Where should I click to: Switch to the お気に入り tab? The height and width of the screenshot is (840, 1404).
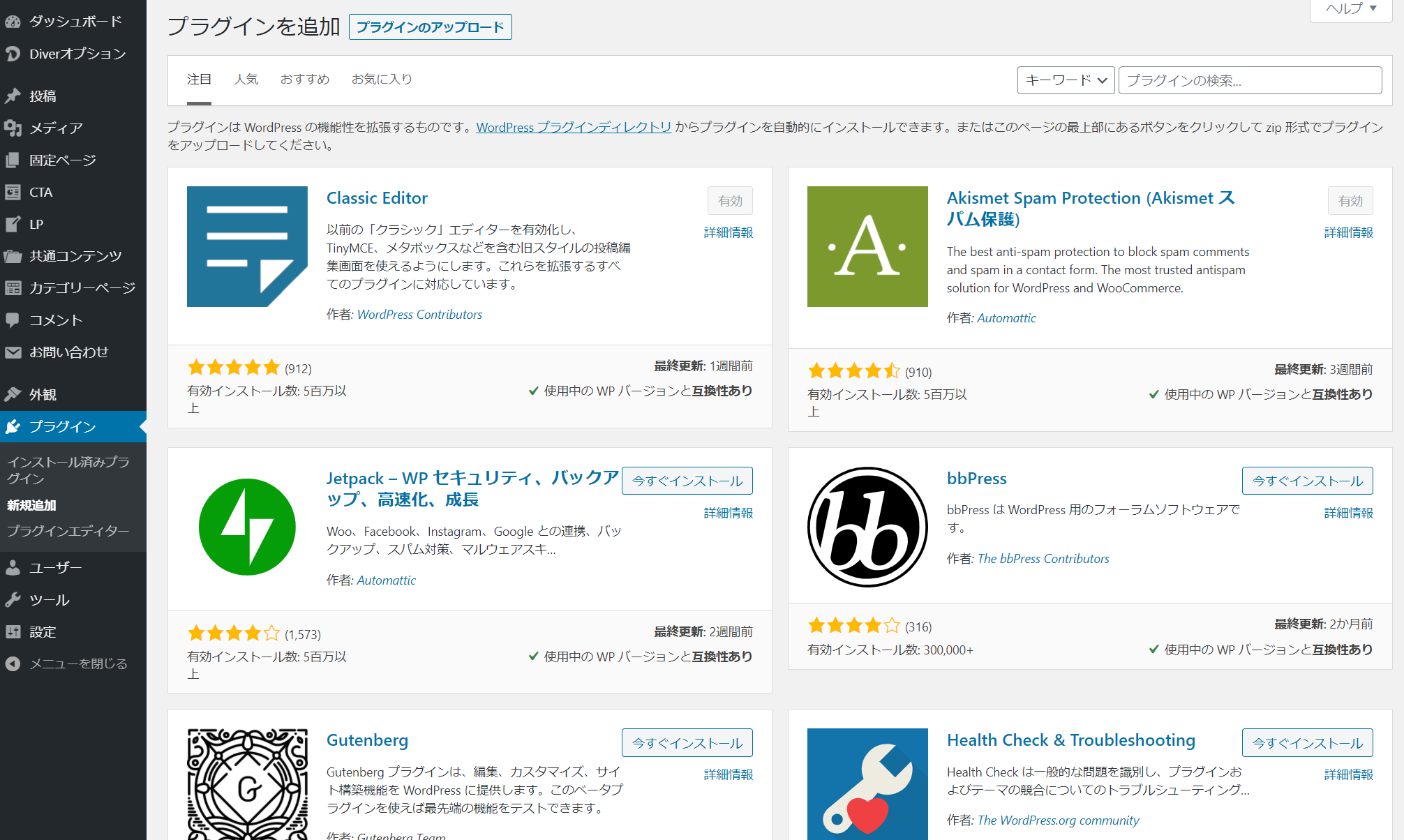[382, 80]
